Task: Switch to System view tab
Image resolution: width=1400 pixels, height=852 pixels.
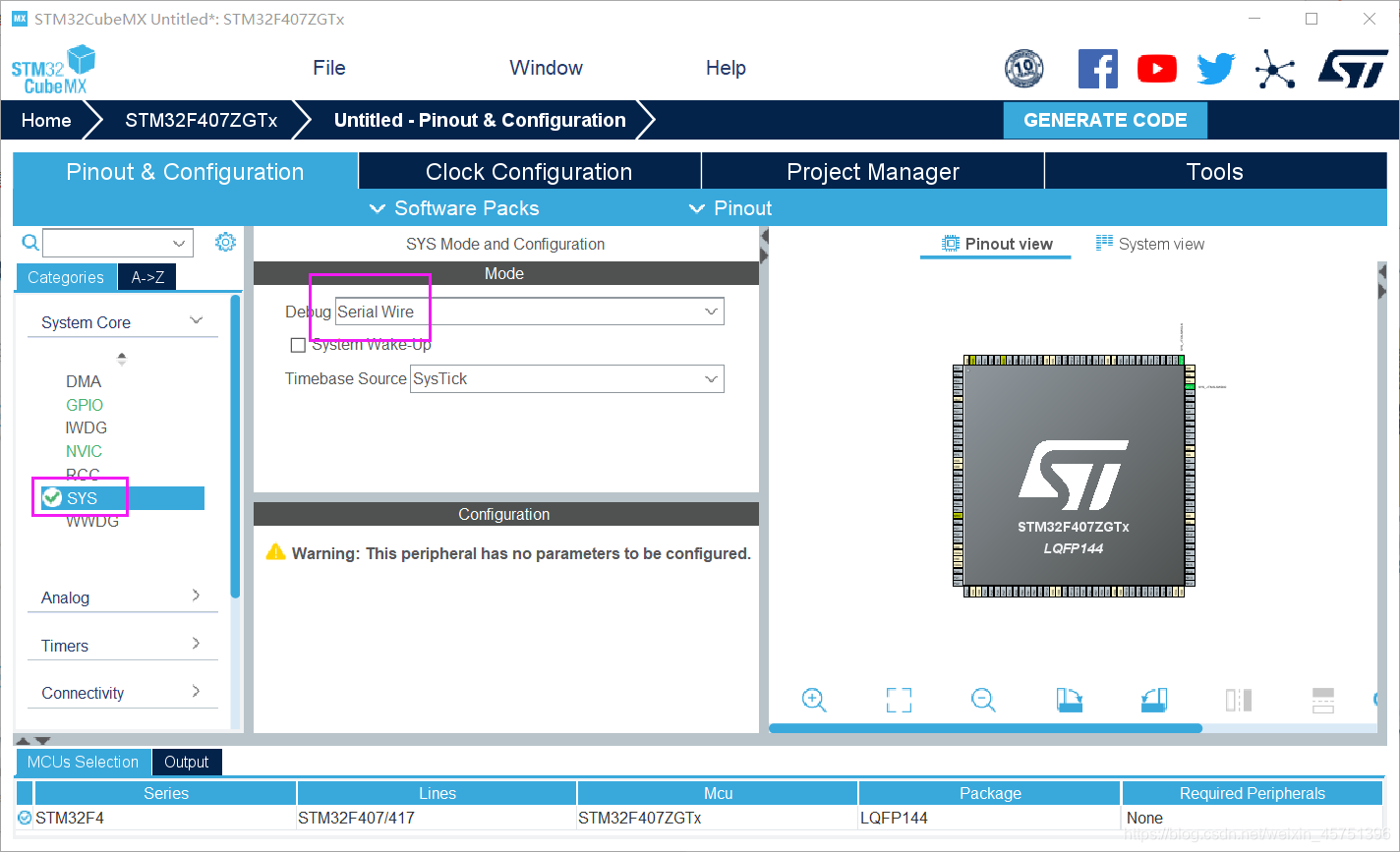Action: 1150,244
